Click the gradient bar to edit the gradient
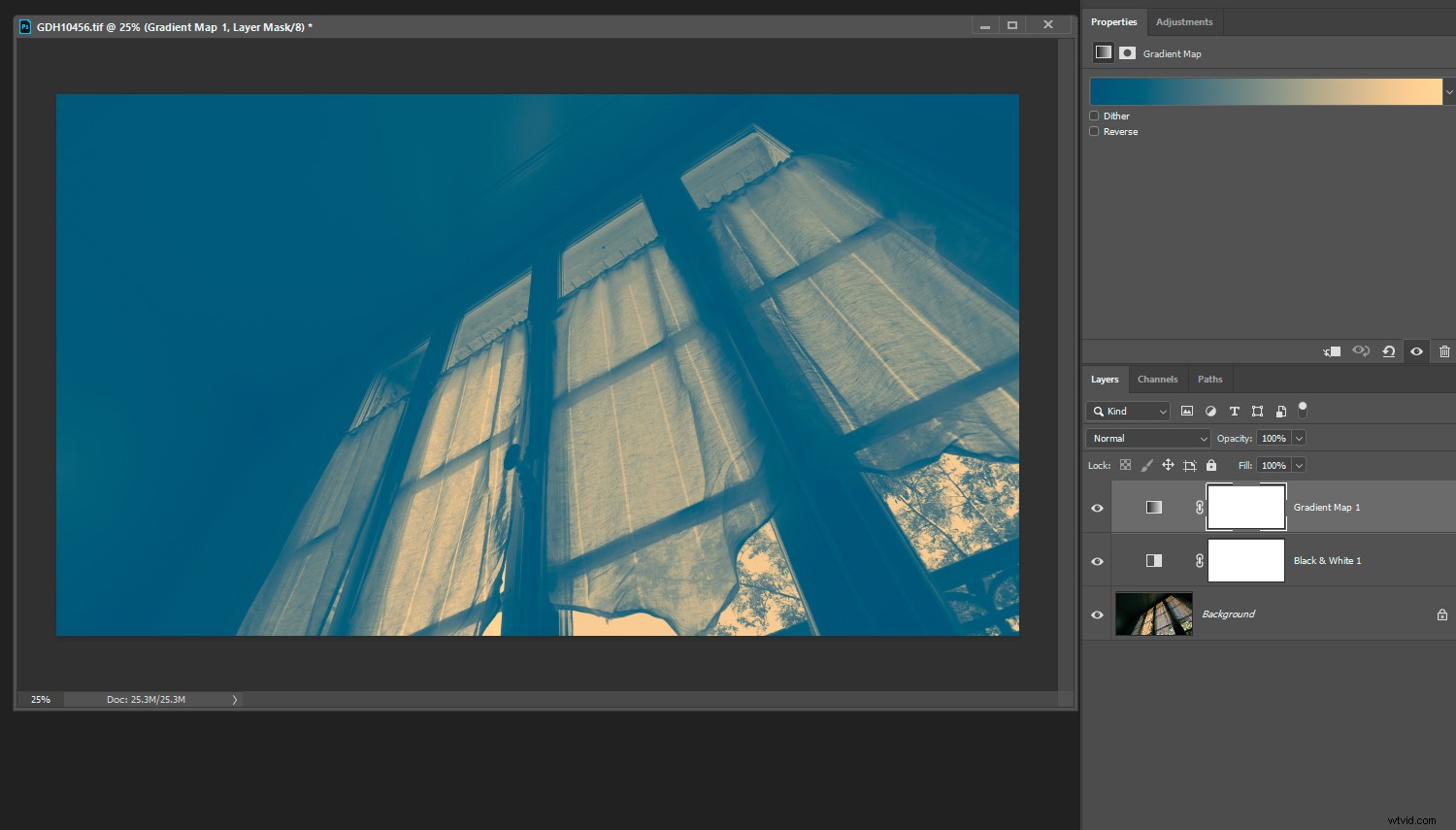The width and height of the screenshot is (1456, 830). (x=1262, y=90)
